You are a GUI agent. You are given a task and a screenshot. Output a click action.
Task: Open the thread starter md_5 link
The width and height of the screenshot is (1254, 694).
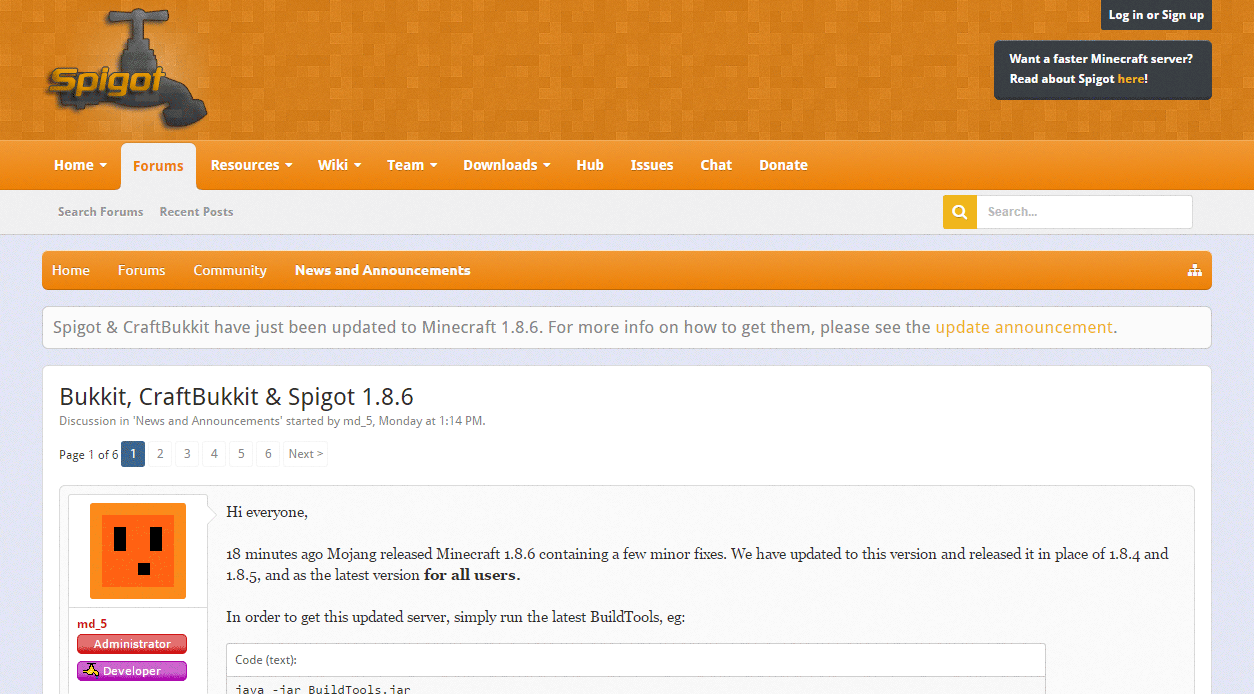tap(358, 421)
